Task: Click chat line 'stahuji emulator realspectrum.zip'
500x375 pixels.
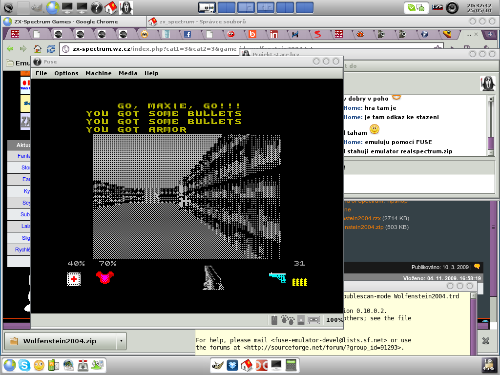Action: 399,151
